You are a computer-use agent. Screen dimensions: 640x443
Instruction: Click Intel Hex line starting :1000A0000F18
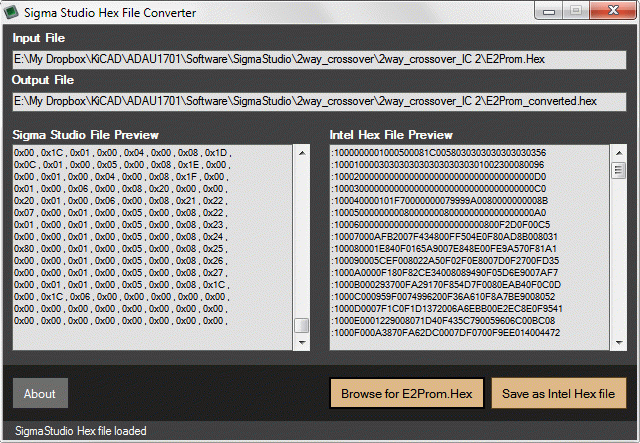point(445,273)
